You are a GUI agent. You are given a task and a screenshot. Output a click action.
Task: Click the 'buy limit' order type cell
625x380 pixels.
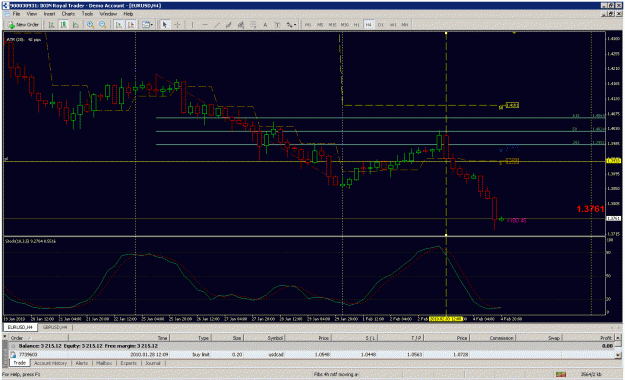pos(201,354)
